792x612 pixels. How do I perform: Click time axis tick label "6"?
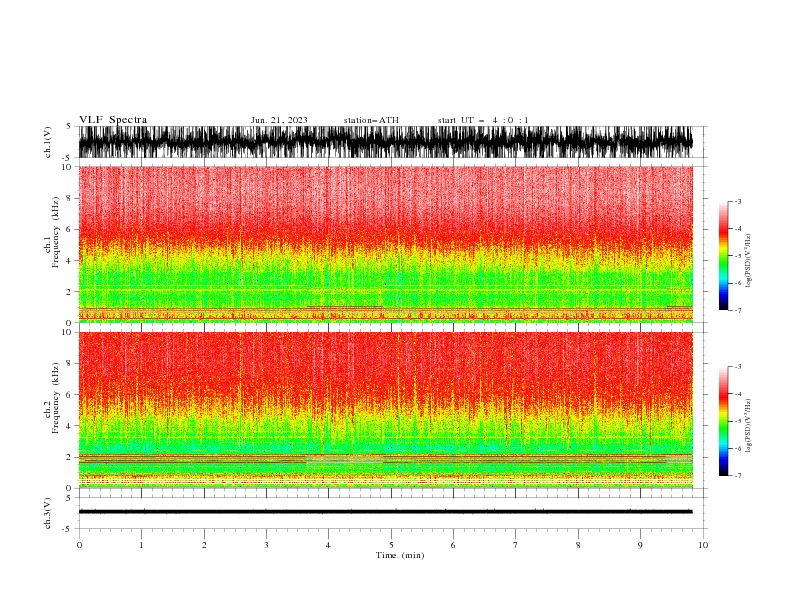tap(453, 545)
